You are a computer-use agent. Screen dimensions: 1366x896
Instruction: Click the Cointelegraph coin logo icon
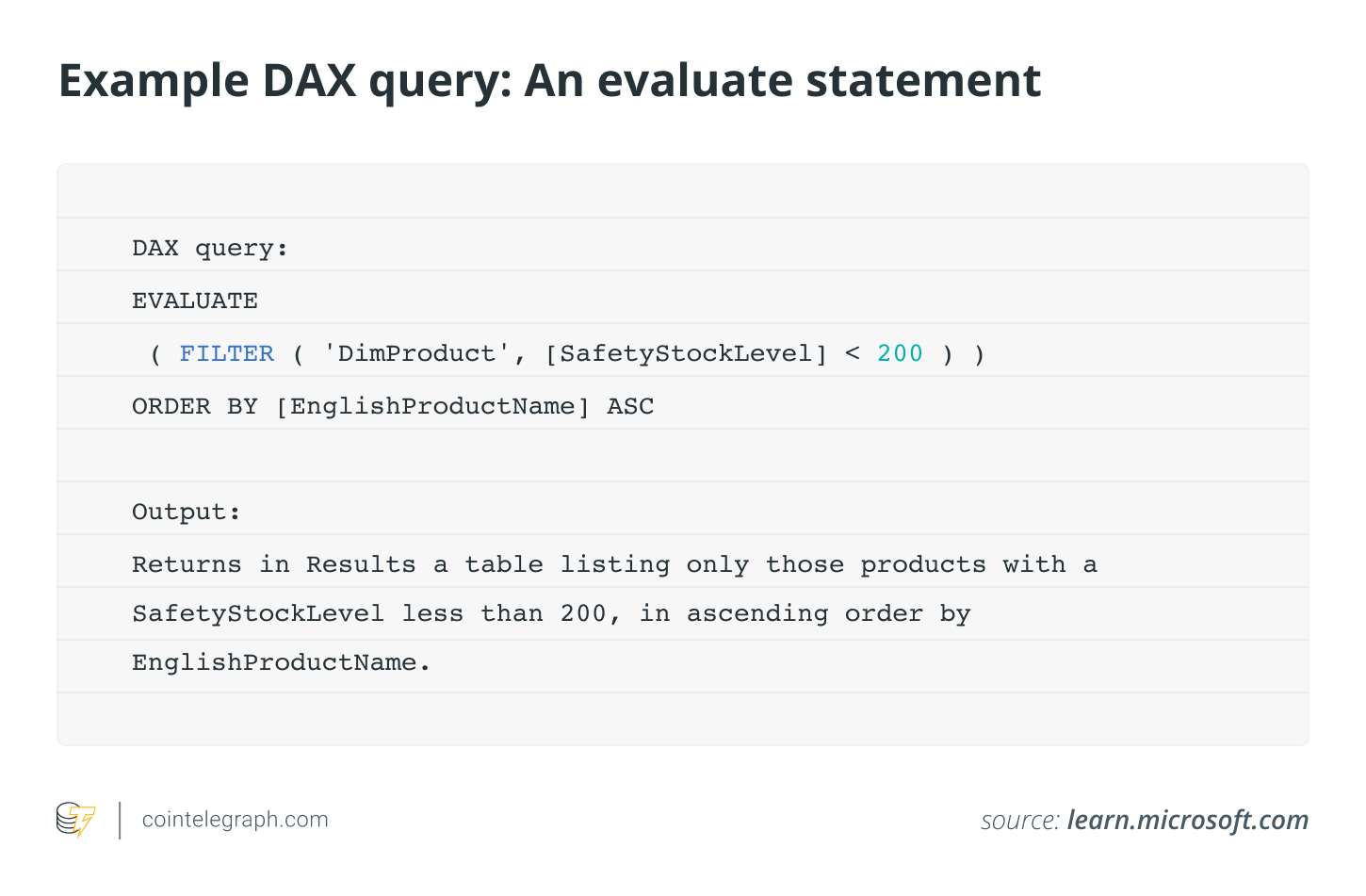(x=75, y=820)
